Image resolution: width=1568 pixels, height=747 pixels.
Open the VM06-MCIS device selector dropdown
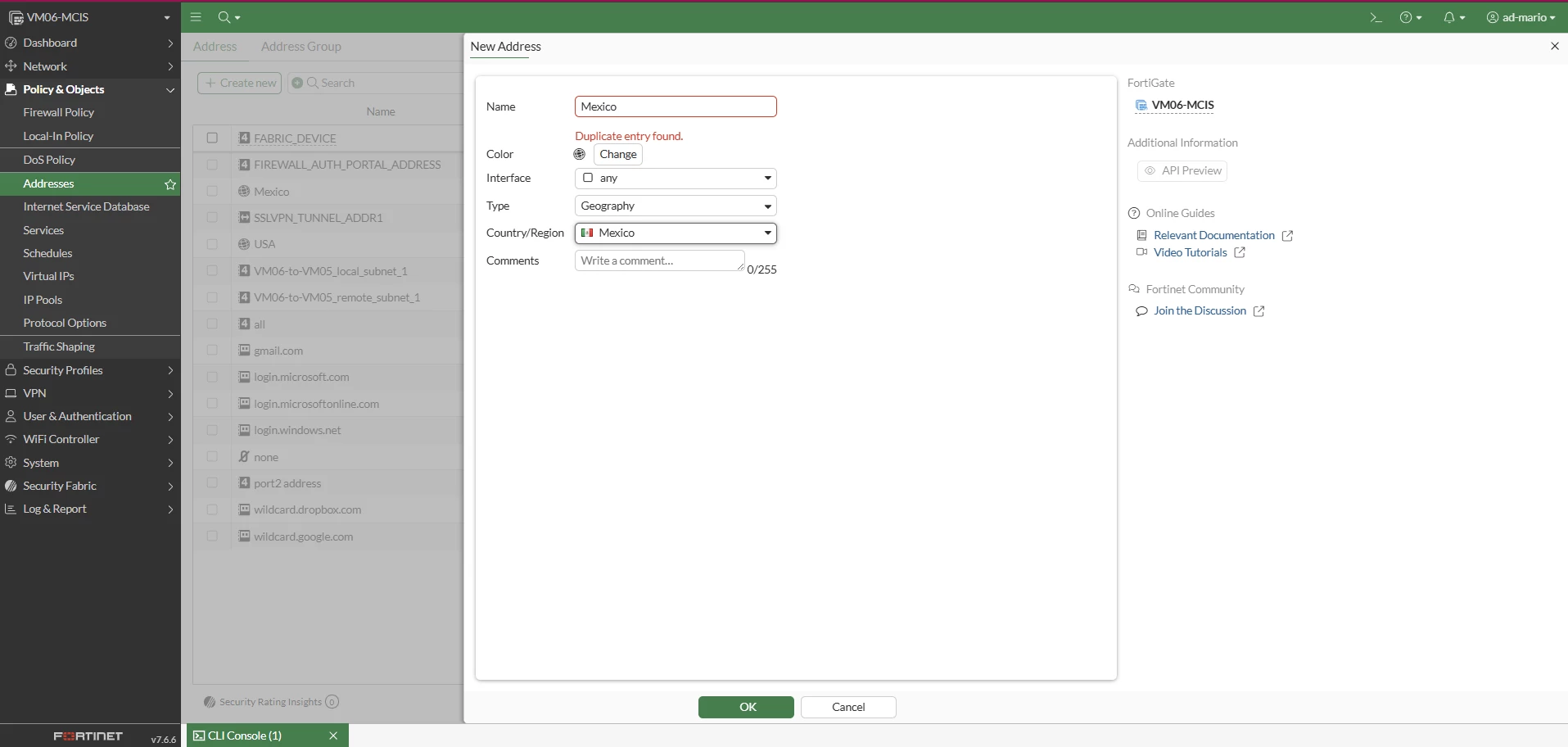(90, 17)
